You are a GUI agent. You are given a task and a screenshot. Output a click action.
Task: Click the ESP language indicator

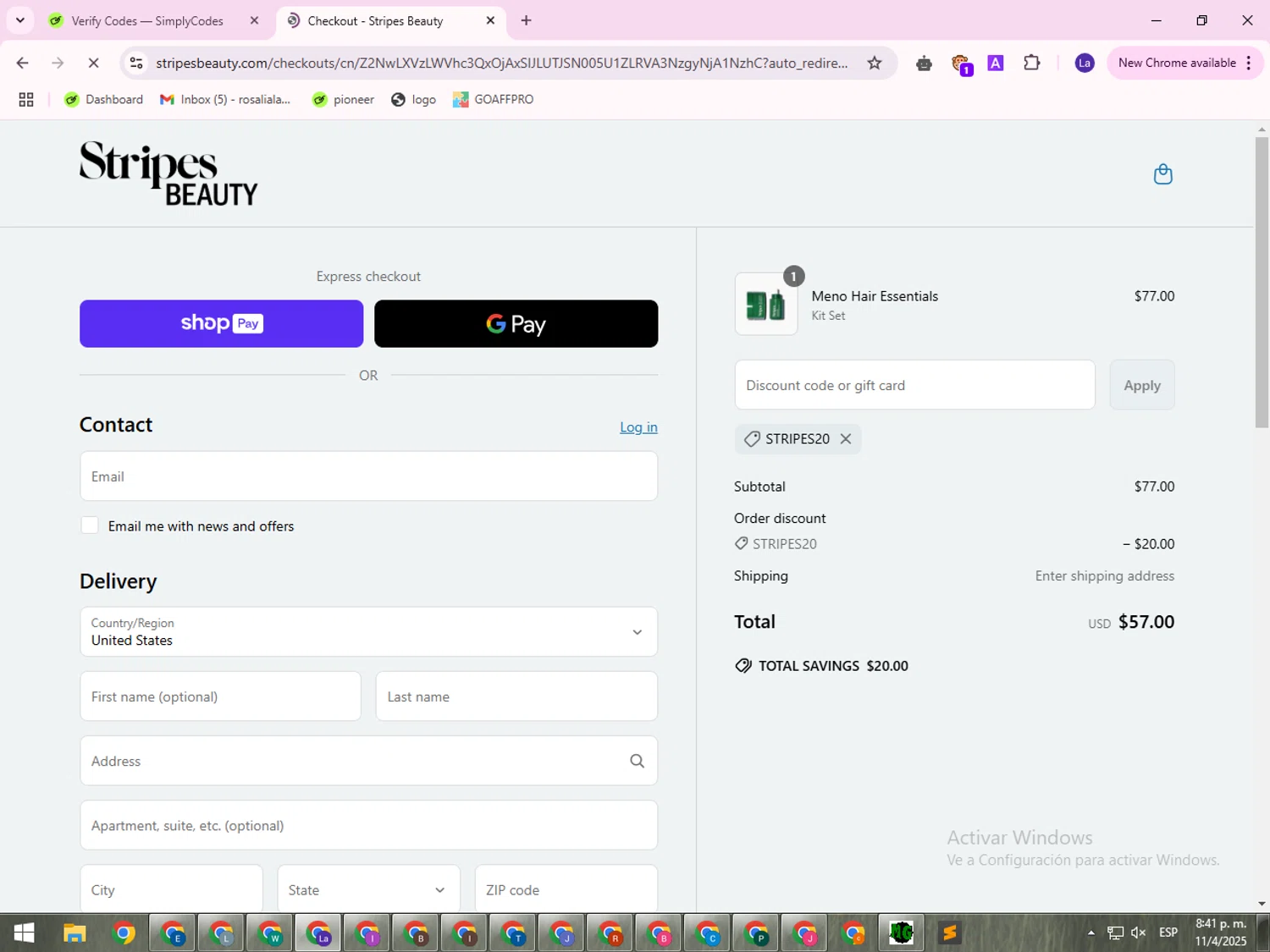click(x=1168, y=933)
